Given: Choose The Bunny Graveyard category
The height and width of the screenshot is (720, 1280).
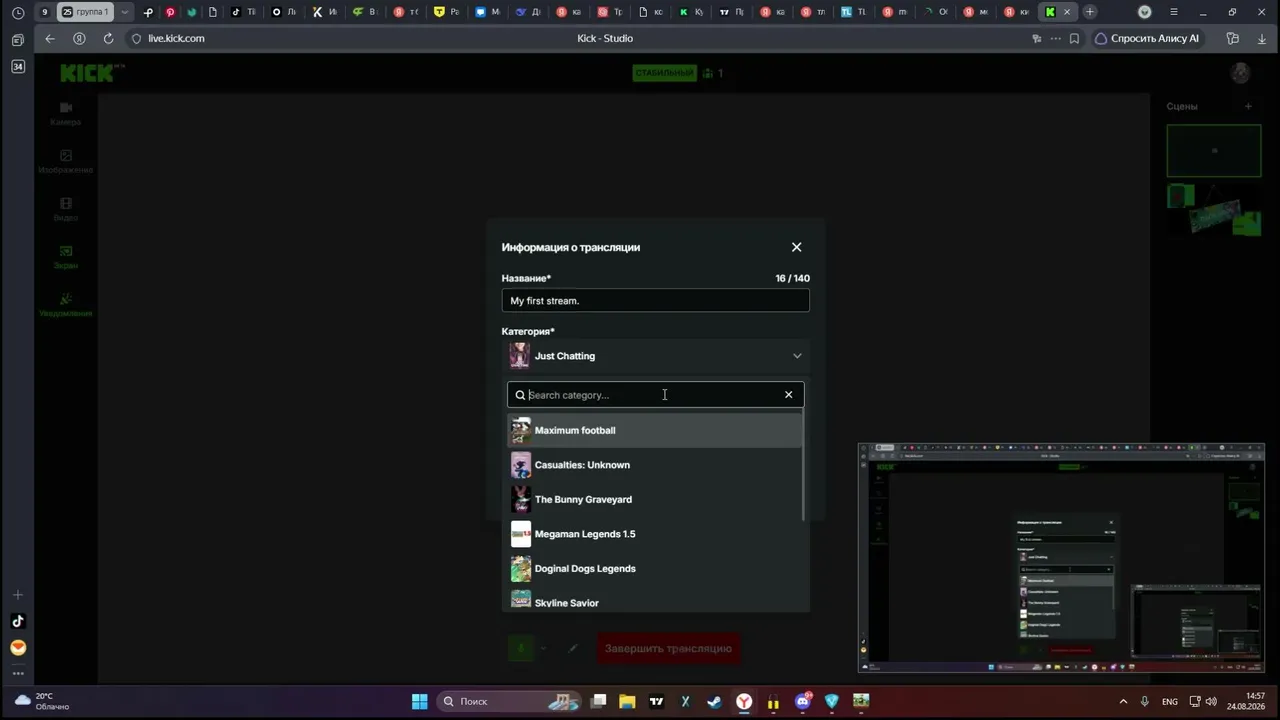Looking at the screenshot, I should (655, 499).
